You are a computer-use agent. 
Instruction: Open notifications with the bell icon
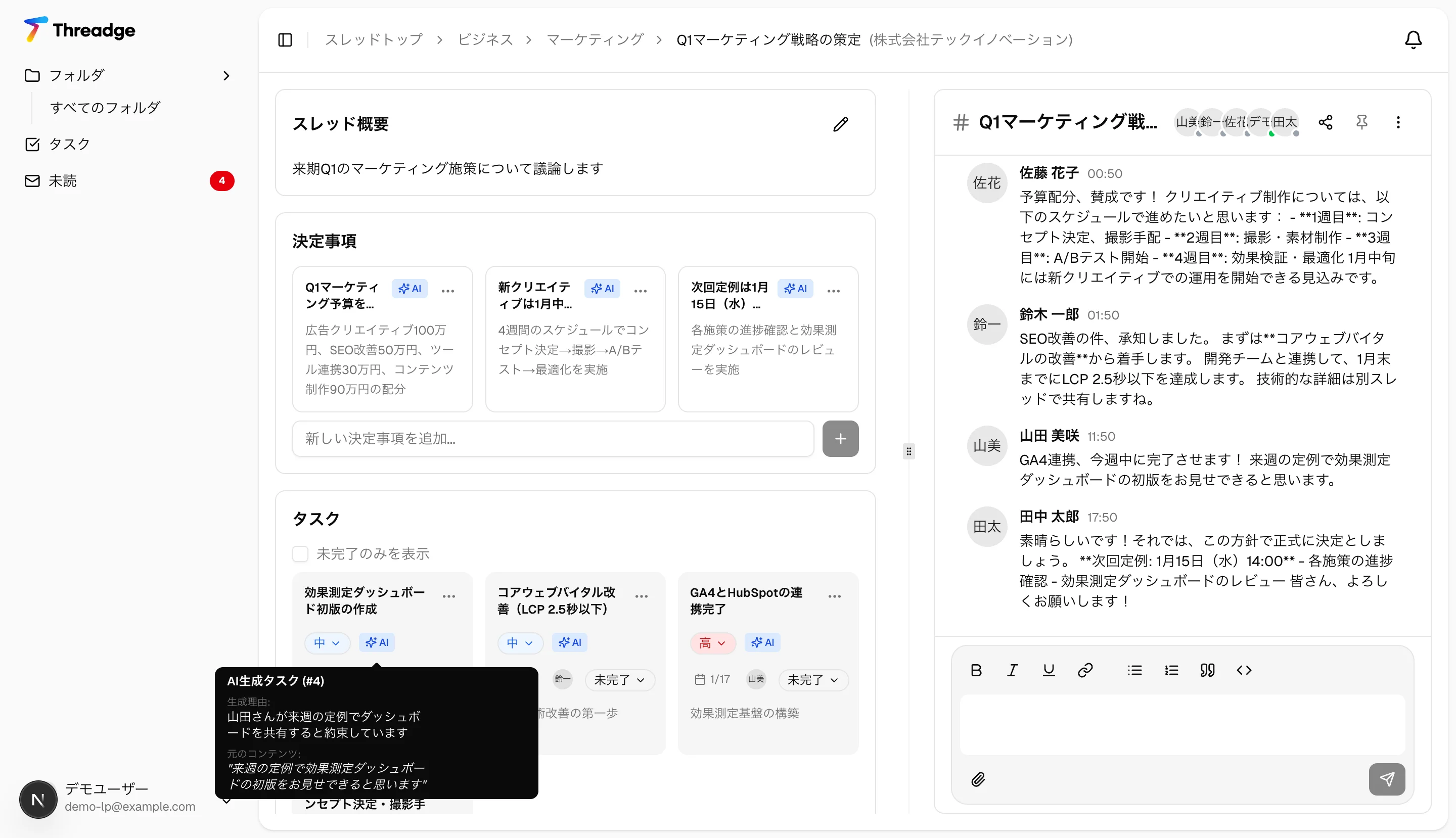[1414, 39]
